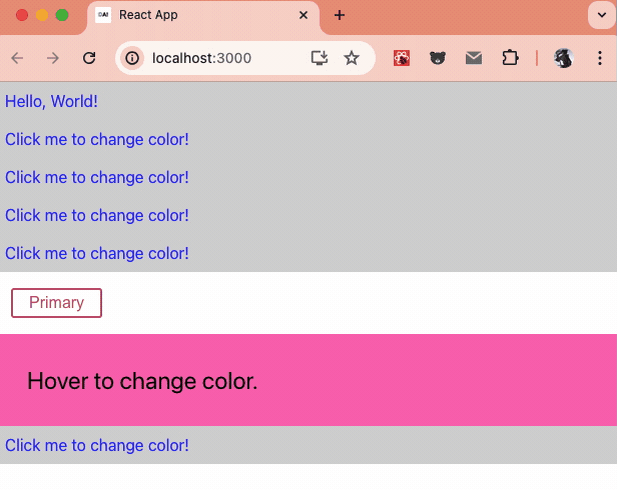Click the pink 'Hover to change color.' box
Viewport: 617px width, 490px height.
pos(308,380)
